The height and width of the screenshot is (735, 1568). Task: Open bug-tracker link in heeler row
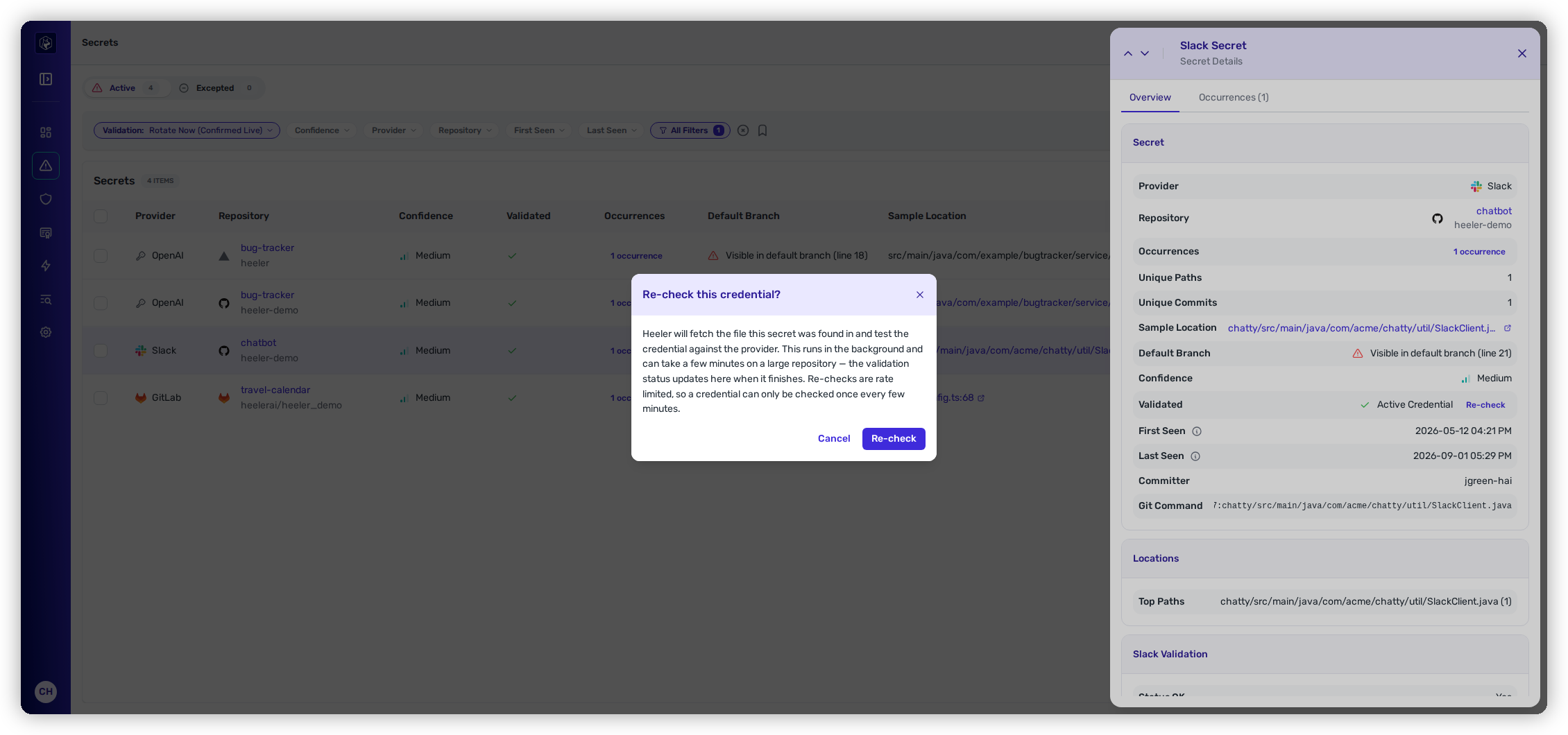click(267, 248)
